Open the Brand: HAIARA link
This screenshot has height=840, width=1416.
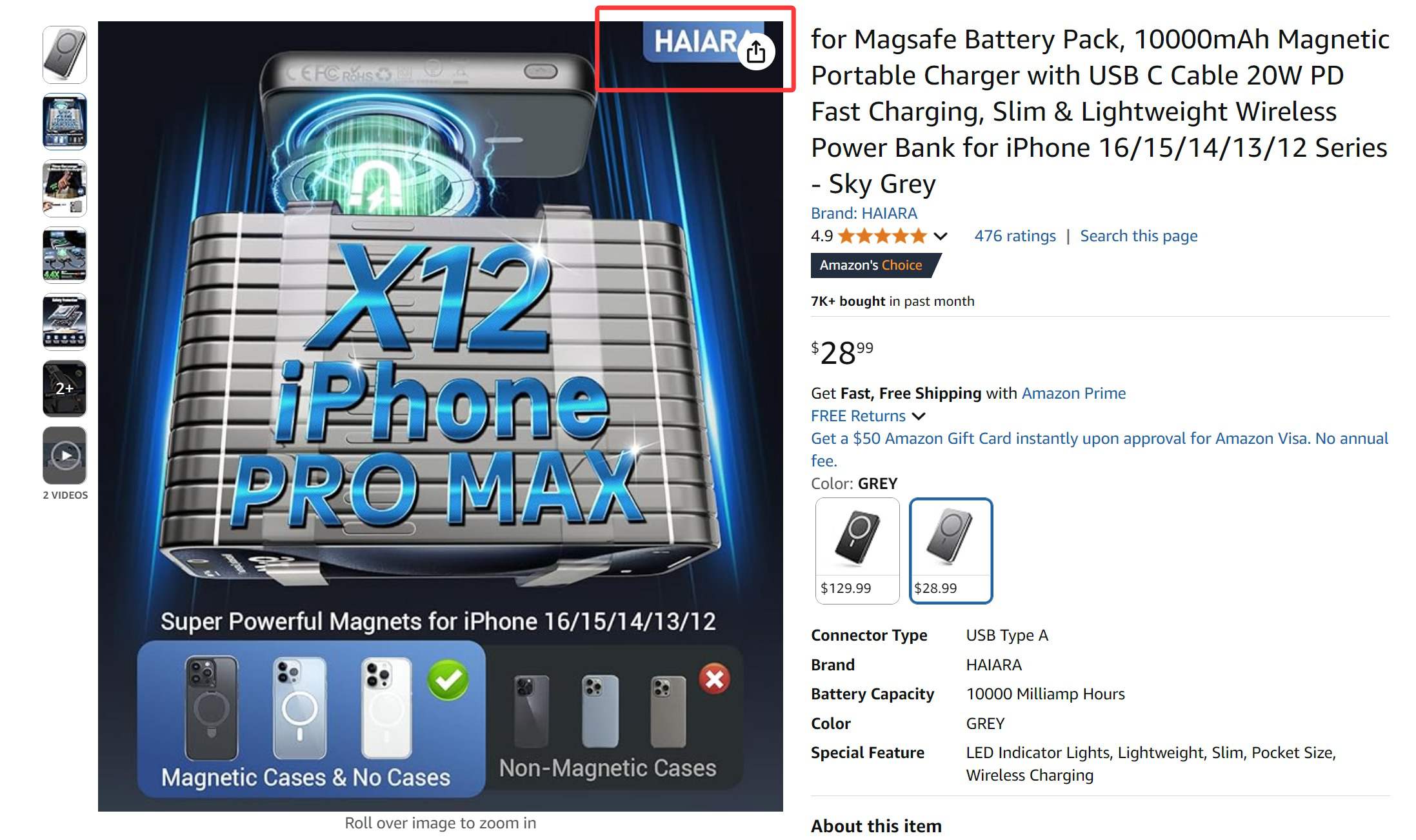[x=864, y=213]
